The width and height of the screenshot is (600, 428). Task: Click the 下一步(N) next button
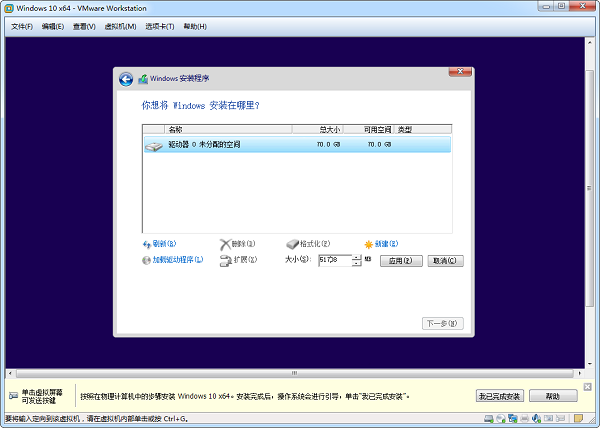[x=443, y=324]
